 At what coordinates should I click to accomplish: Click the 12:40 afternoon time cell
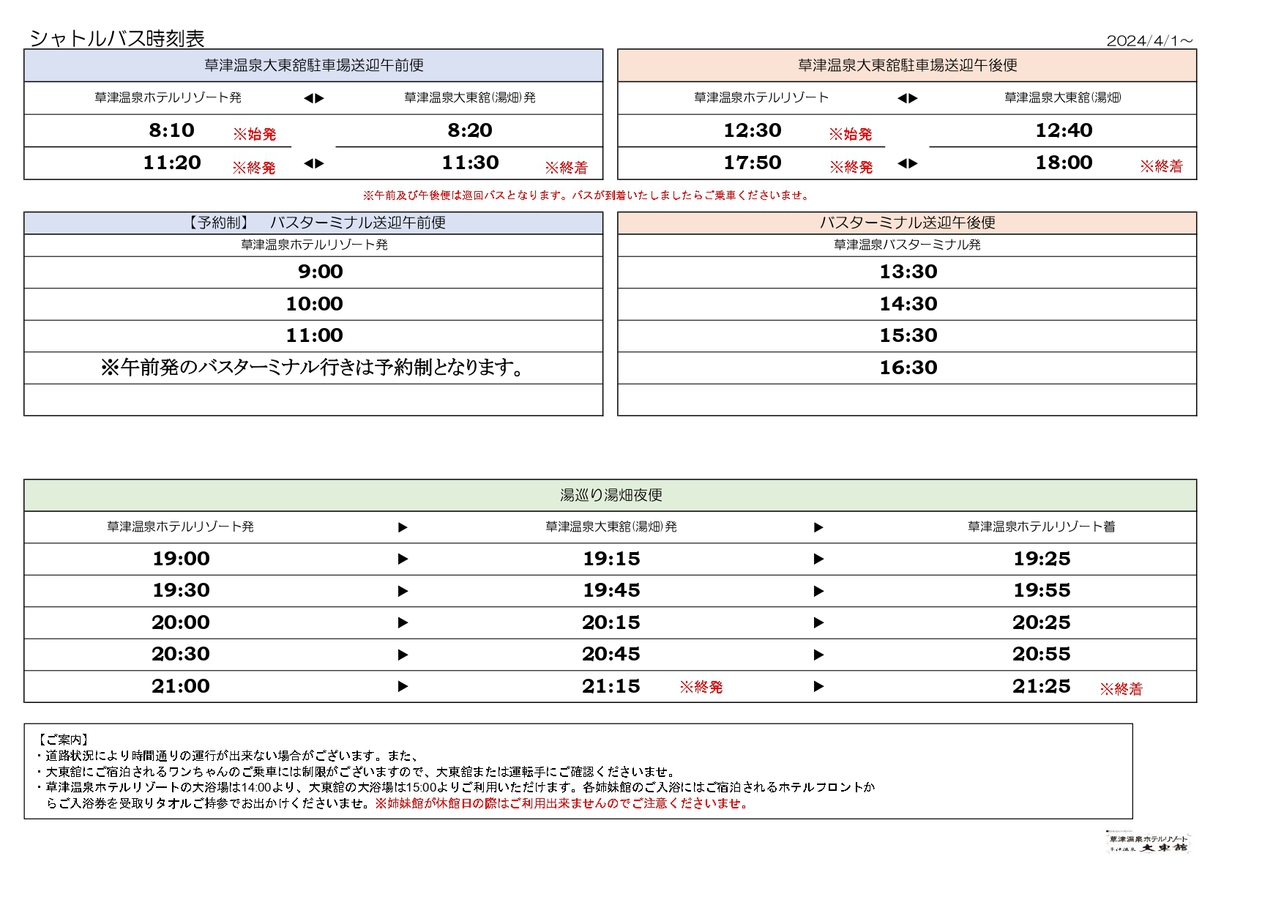[x=1063, y=130]
